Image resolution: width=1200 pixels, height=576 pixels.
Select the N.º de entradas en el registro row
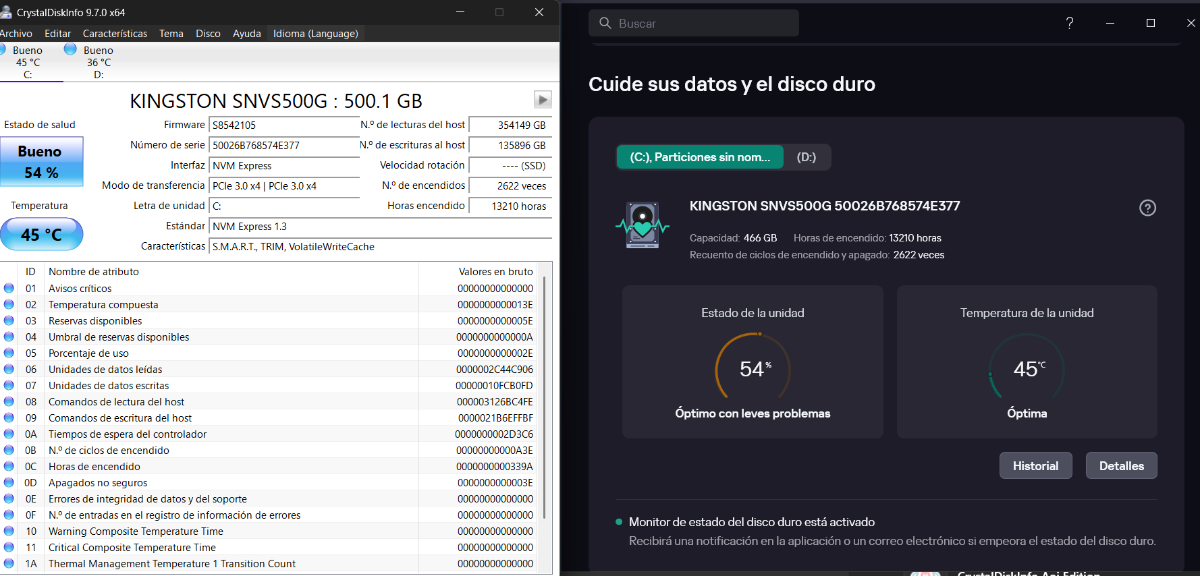(x=270, y=515)
